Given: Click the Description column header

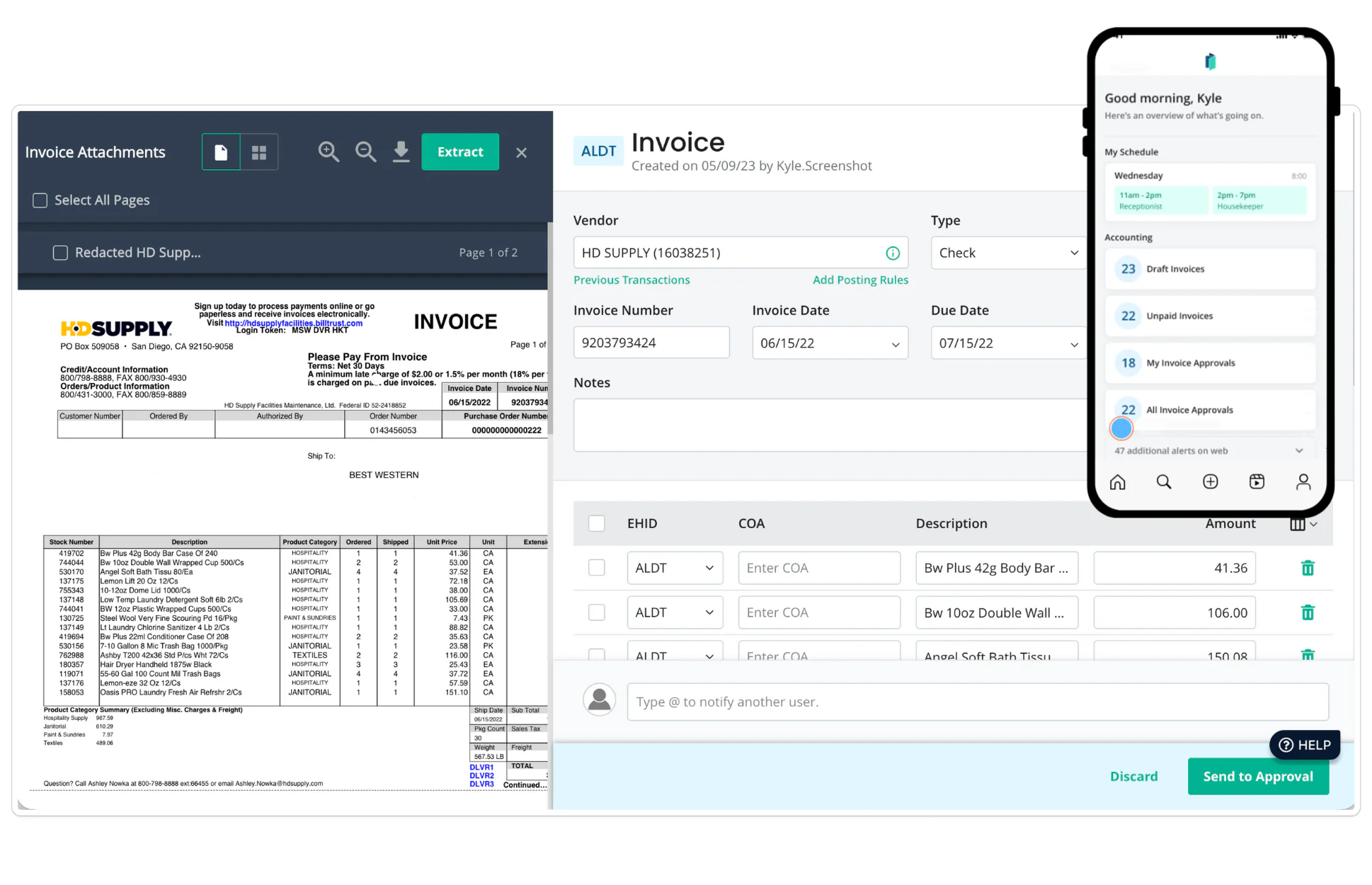Looking at the screenshot, I should [951, 523].
